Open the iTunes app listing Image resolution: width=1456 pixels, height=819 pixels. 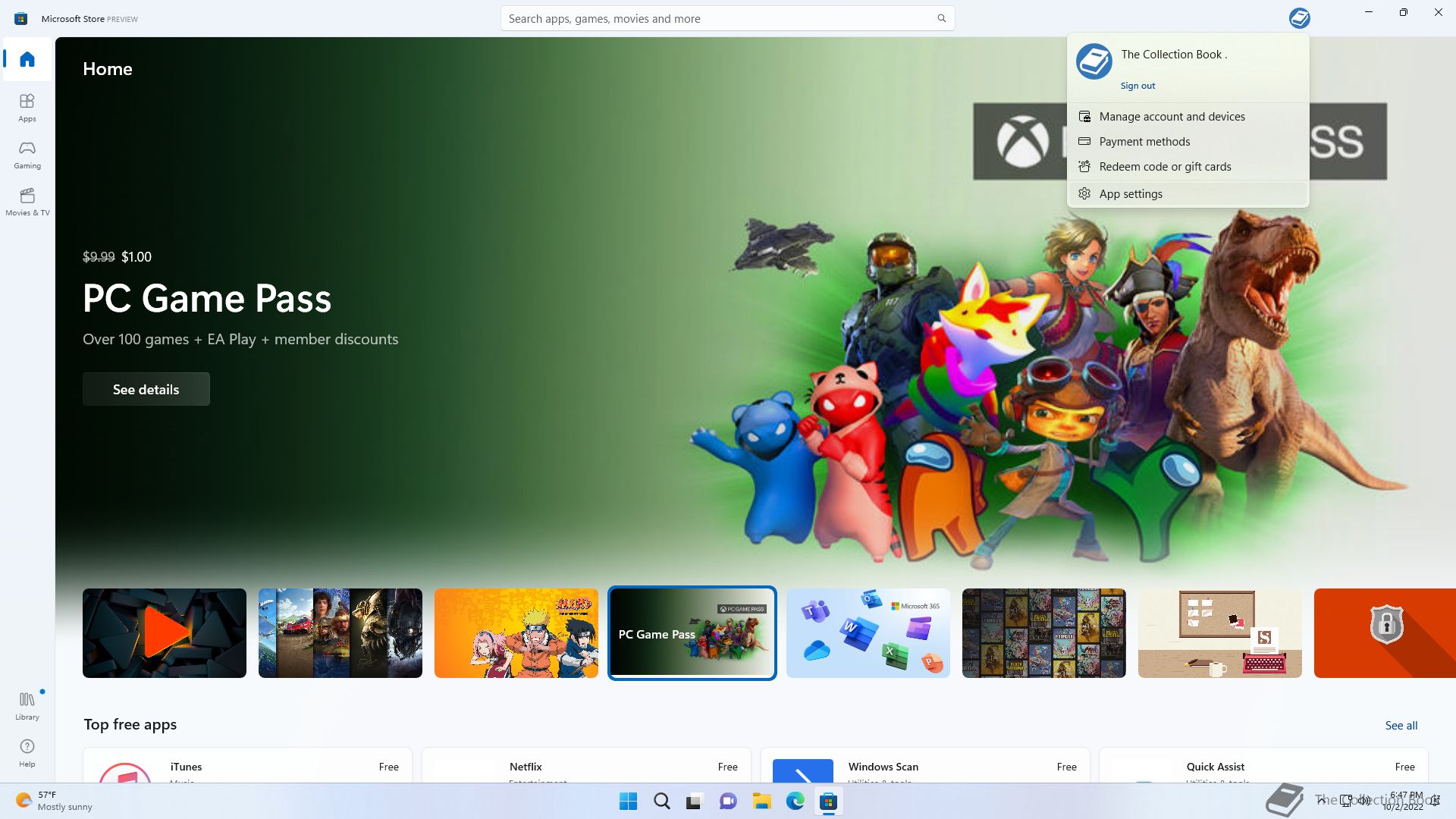(x=247, y=765)
